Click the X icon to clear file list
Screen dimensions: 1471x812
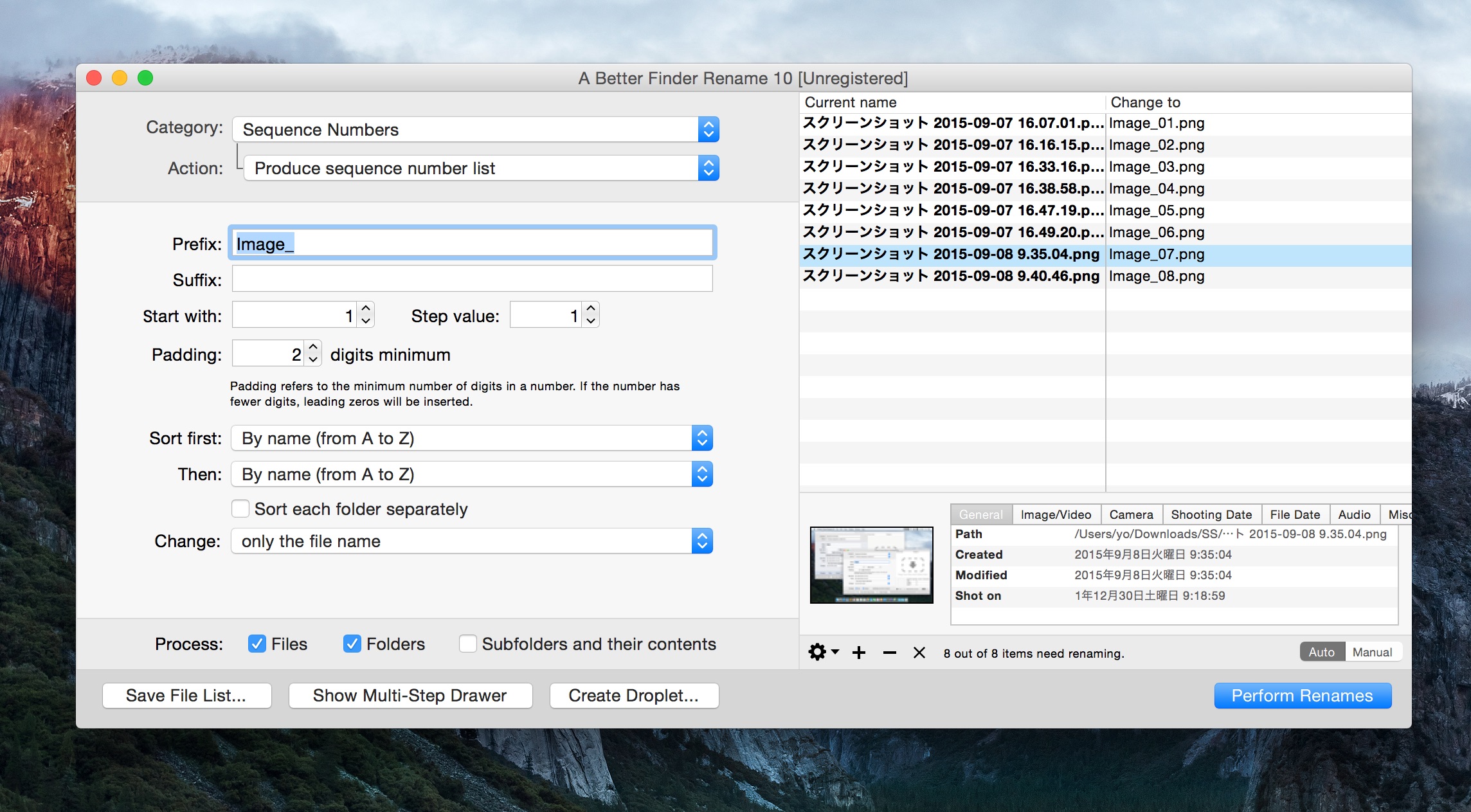pos(919,653)
